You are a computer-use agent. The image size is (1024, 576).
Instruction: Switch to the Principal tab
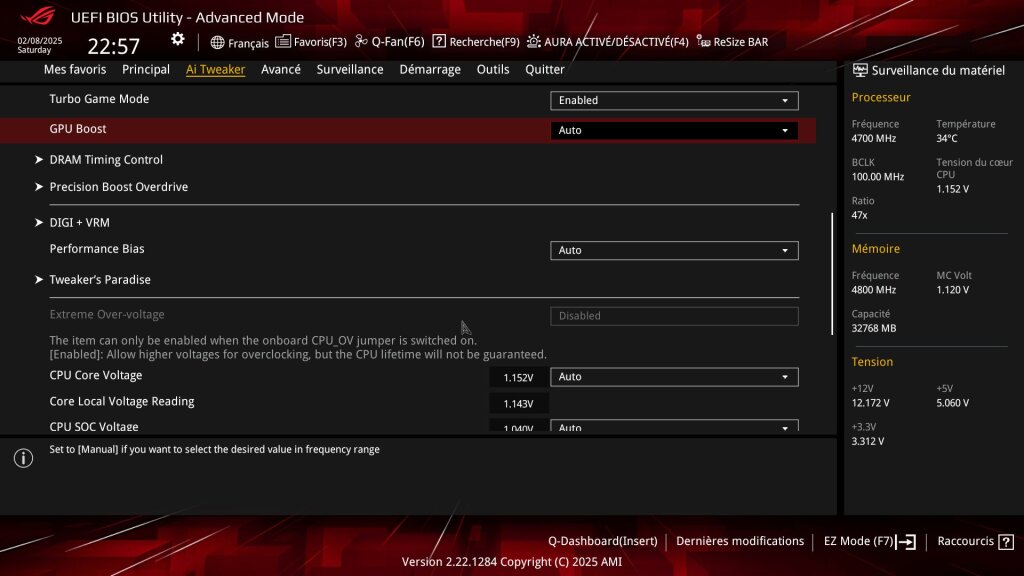point(146,69)
